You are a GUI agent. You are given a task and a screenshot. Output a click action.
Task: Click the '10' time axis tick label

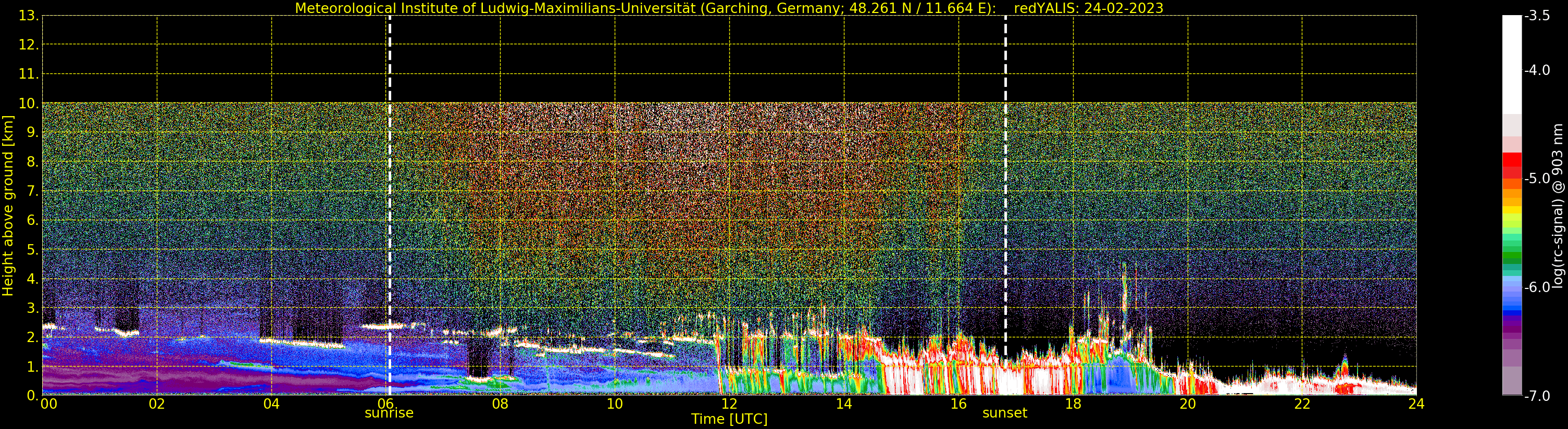click(x=615, y=404)
